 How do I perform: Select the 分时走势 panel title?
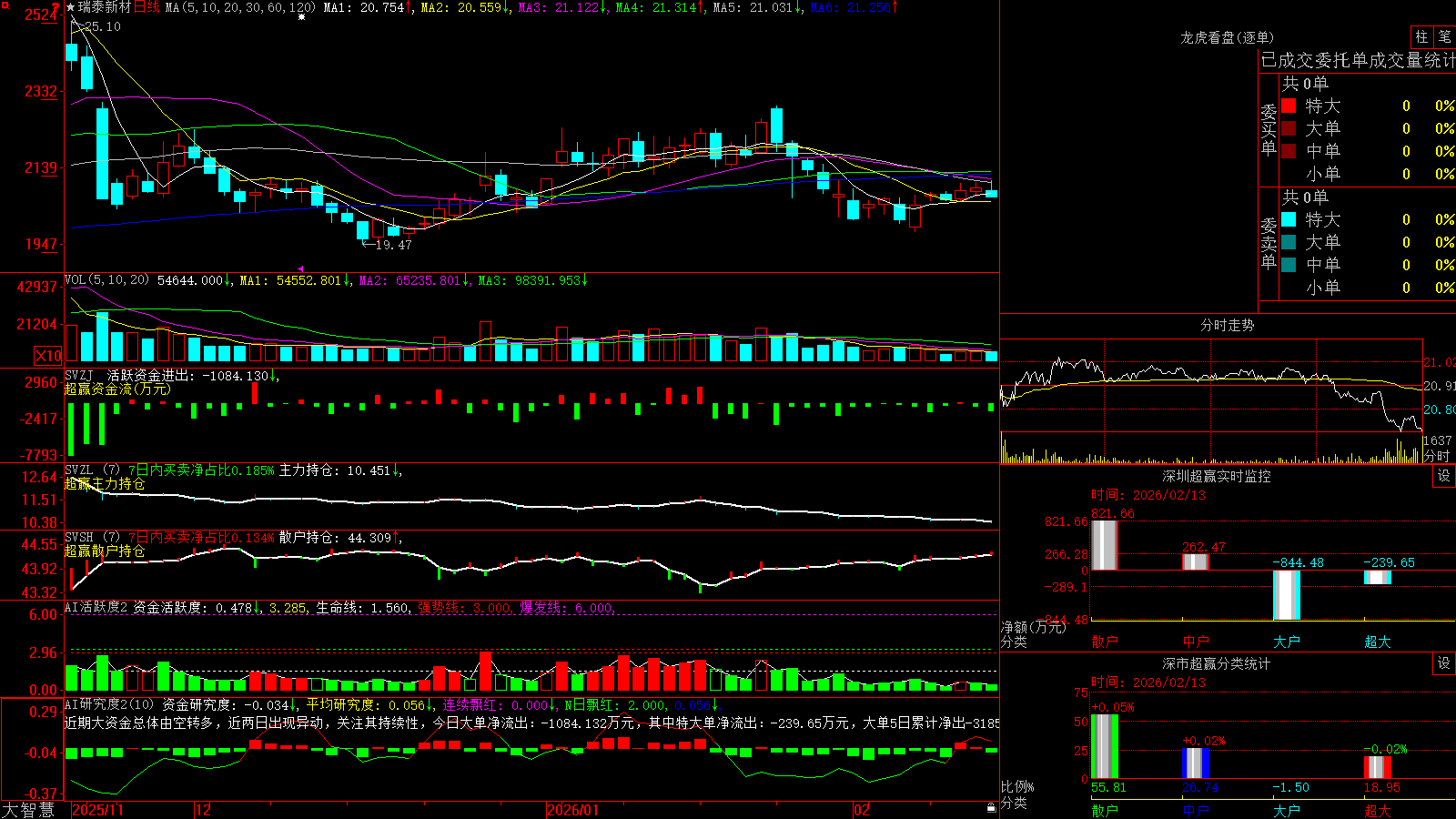pyautogui.click(x=1227, y=325)
